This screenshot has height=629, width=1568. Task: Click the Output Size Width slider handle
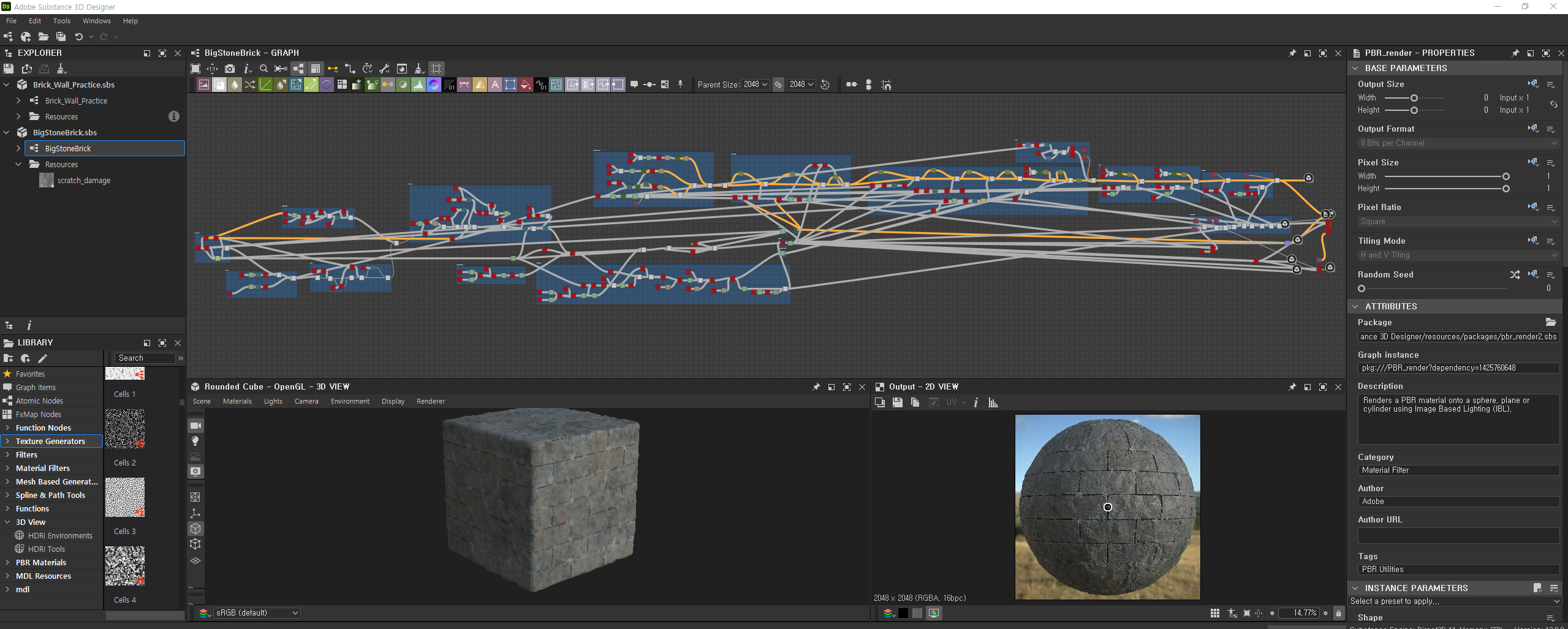point(1414,98)
